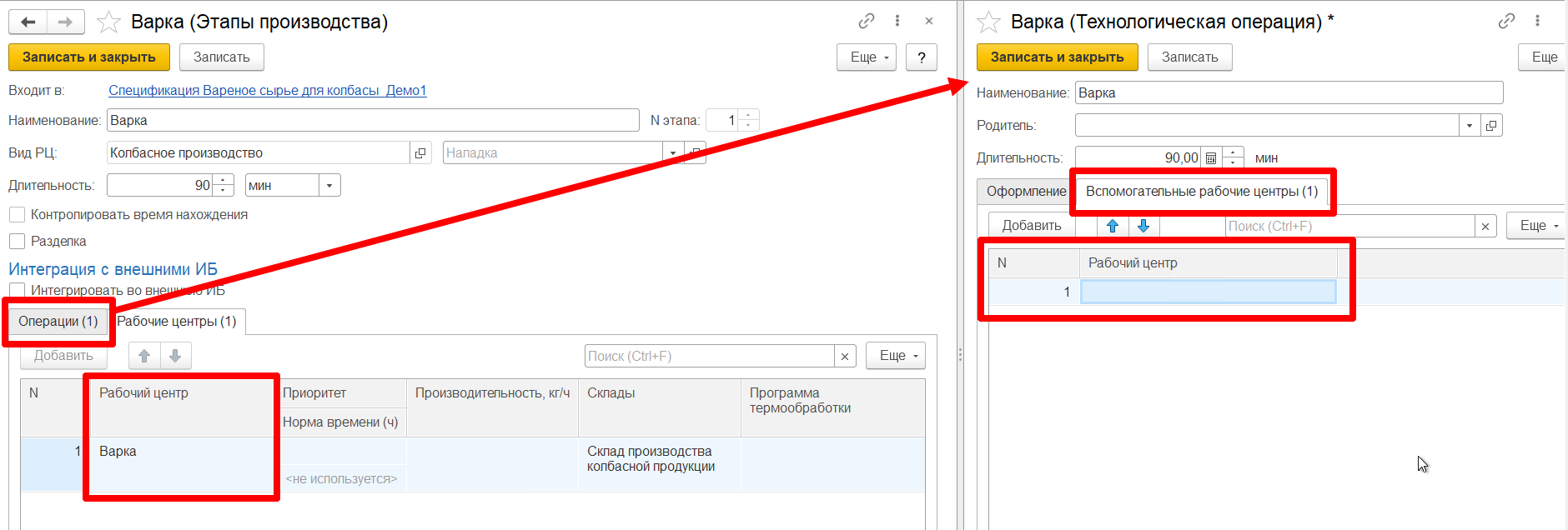
Task: Move row down blue arrow in right panel
Action: 1143,226
